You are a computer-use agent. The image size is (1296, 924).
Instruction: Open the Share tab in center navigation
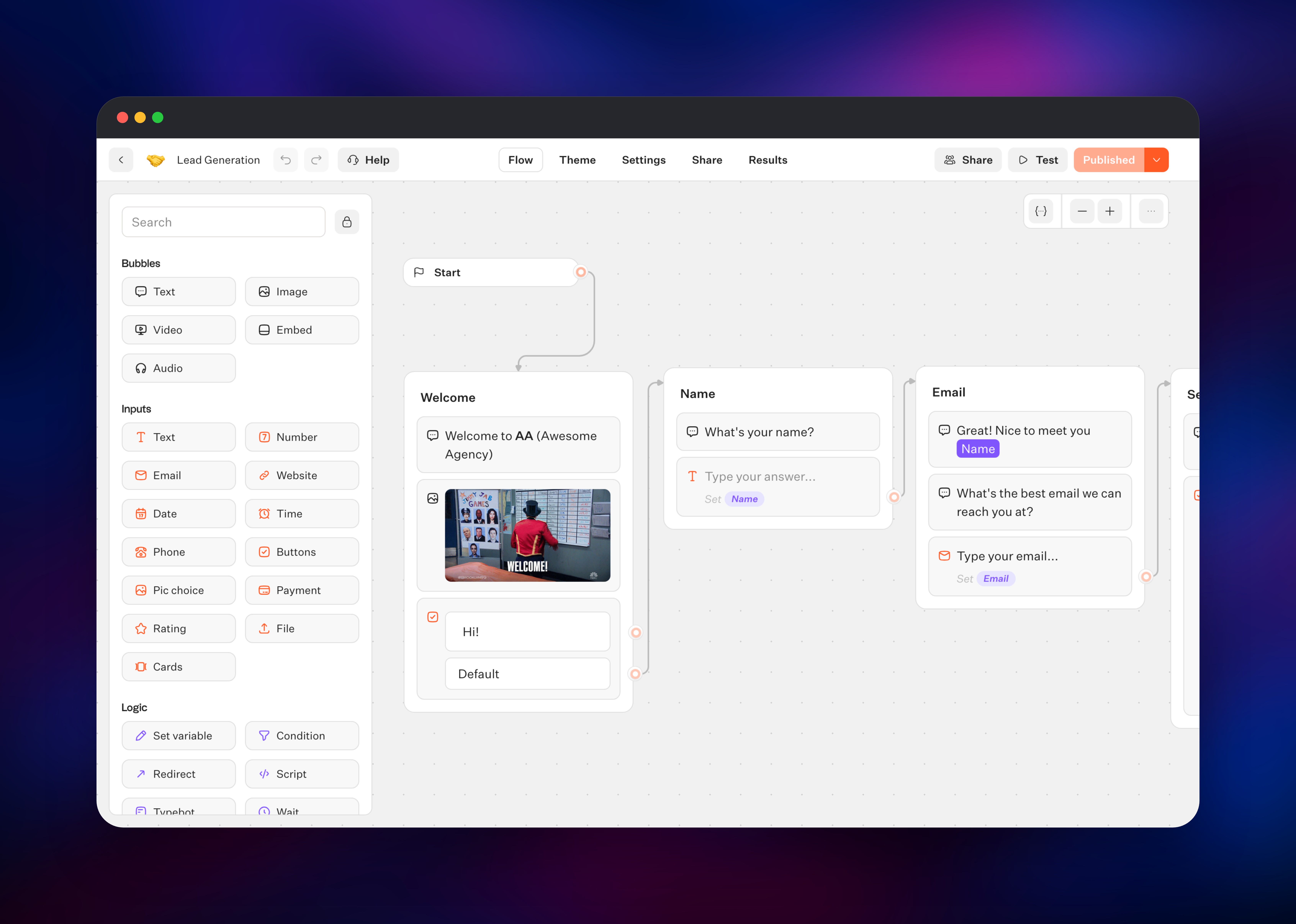pyautogui.click(x=707, y=160)
